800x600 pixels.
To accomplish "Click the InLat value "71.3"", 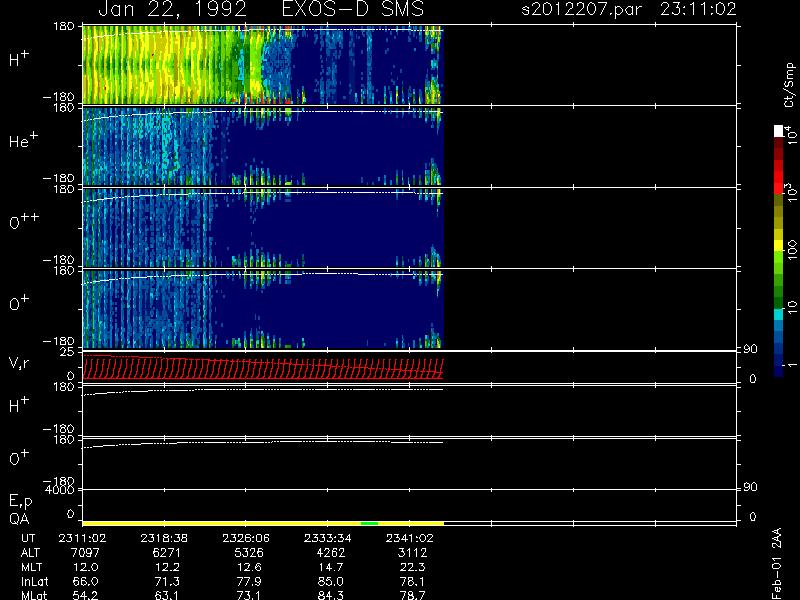I will click(167, 581).
